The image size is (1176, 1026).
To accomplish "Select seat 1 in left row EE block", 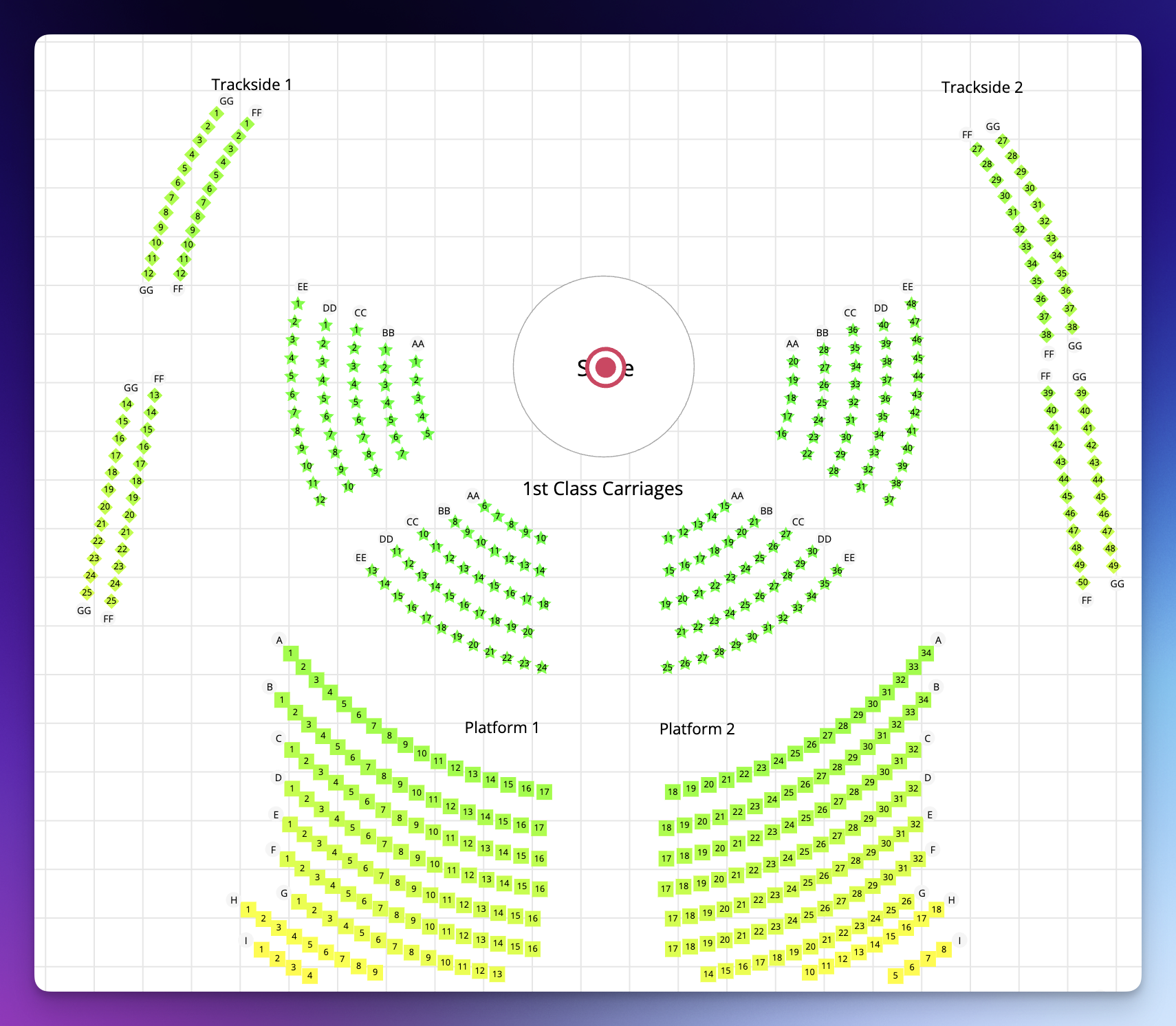I will [x=297, y=303].
